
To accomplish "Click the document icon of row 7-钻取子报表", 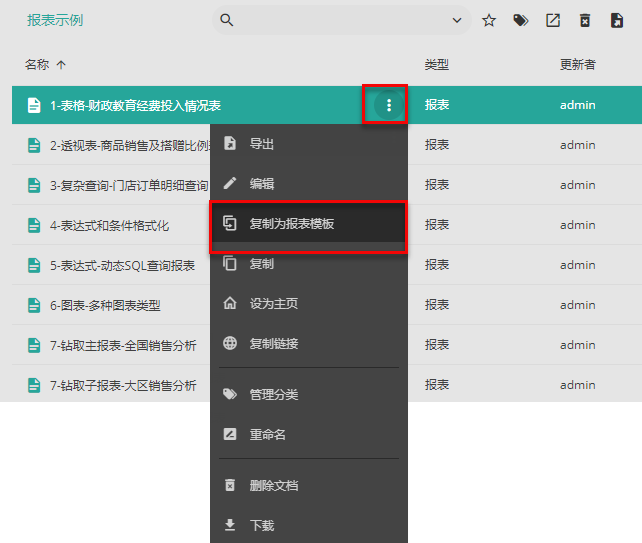I will [34, 385].
